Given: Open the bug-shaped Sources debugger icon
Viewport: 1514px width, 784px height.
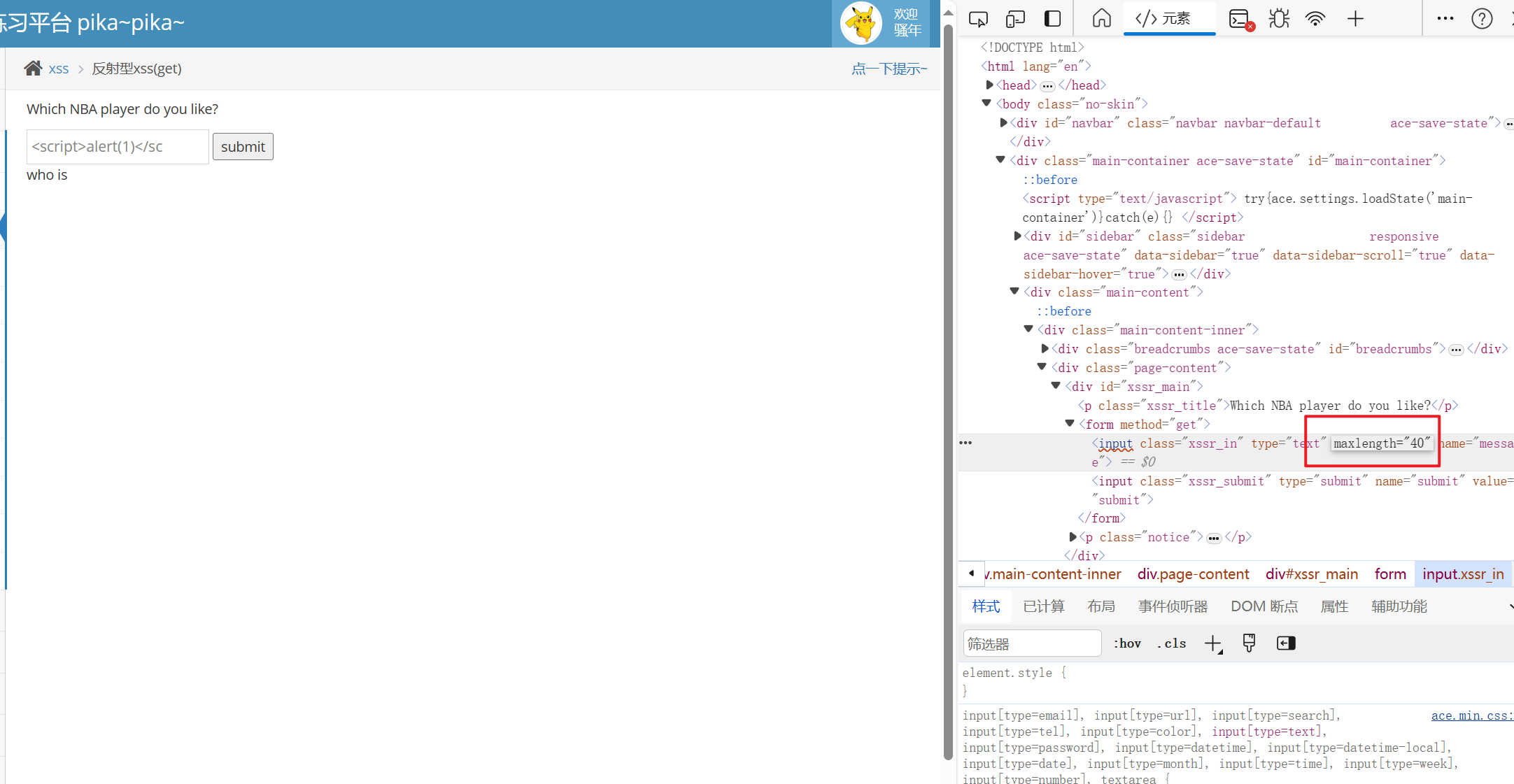Looking at the screenshot, I should [x=1279, y=19].
